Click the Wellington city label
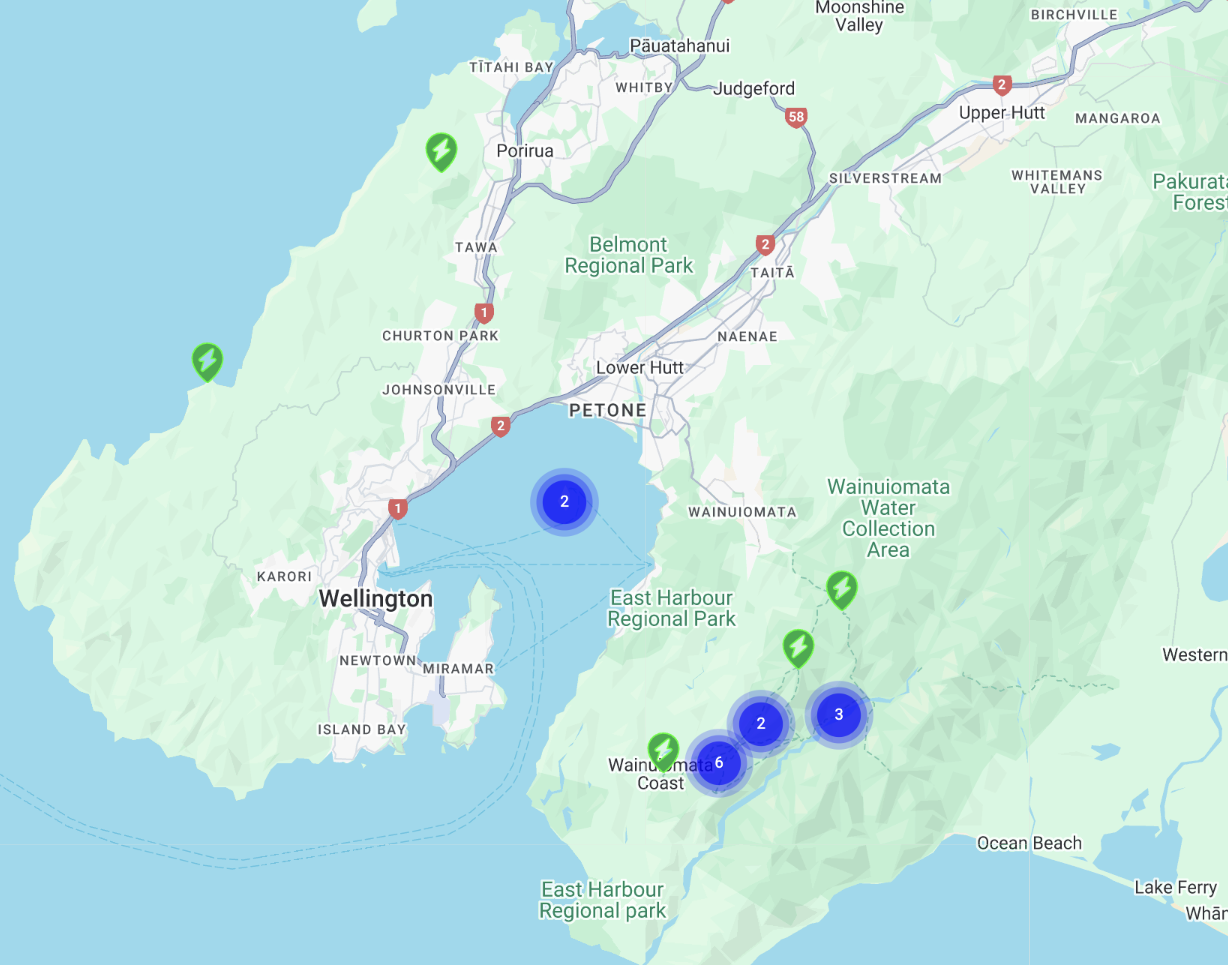The height and width of the screenshot is (965, 1228). (x=376, y=599)
